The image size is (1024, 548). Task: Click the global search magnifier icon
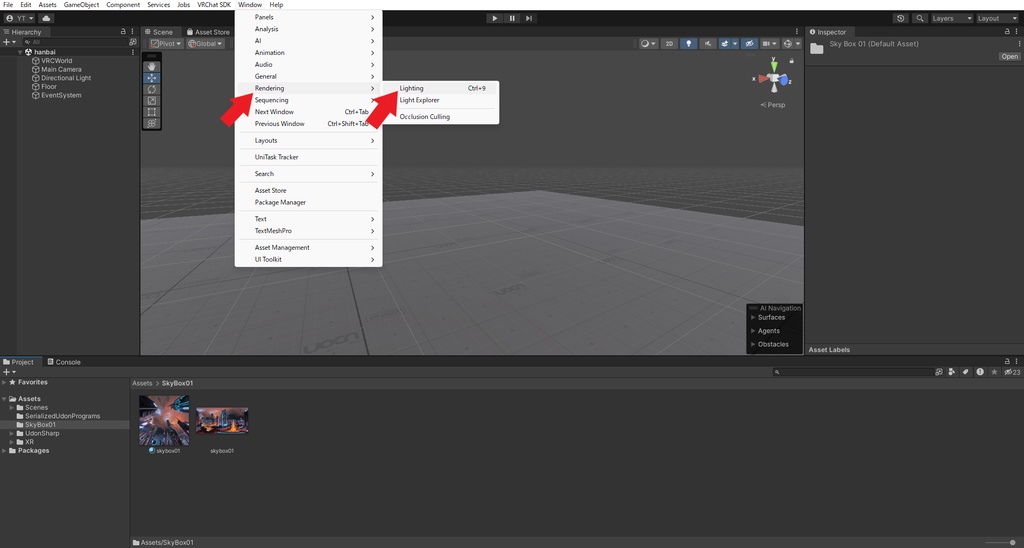click(920, 18)
